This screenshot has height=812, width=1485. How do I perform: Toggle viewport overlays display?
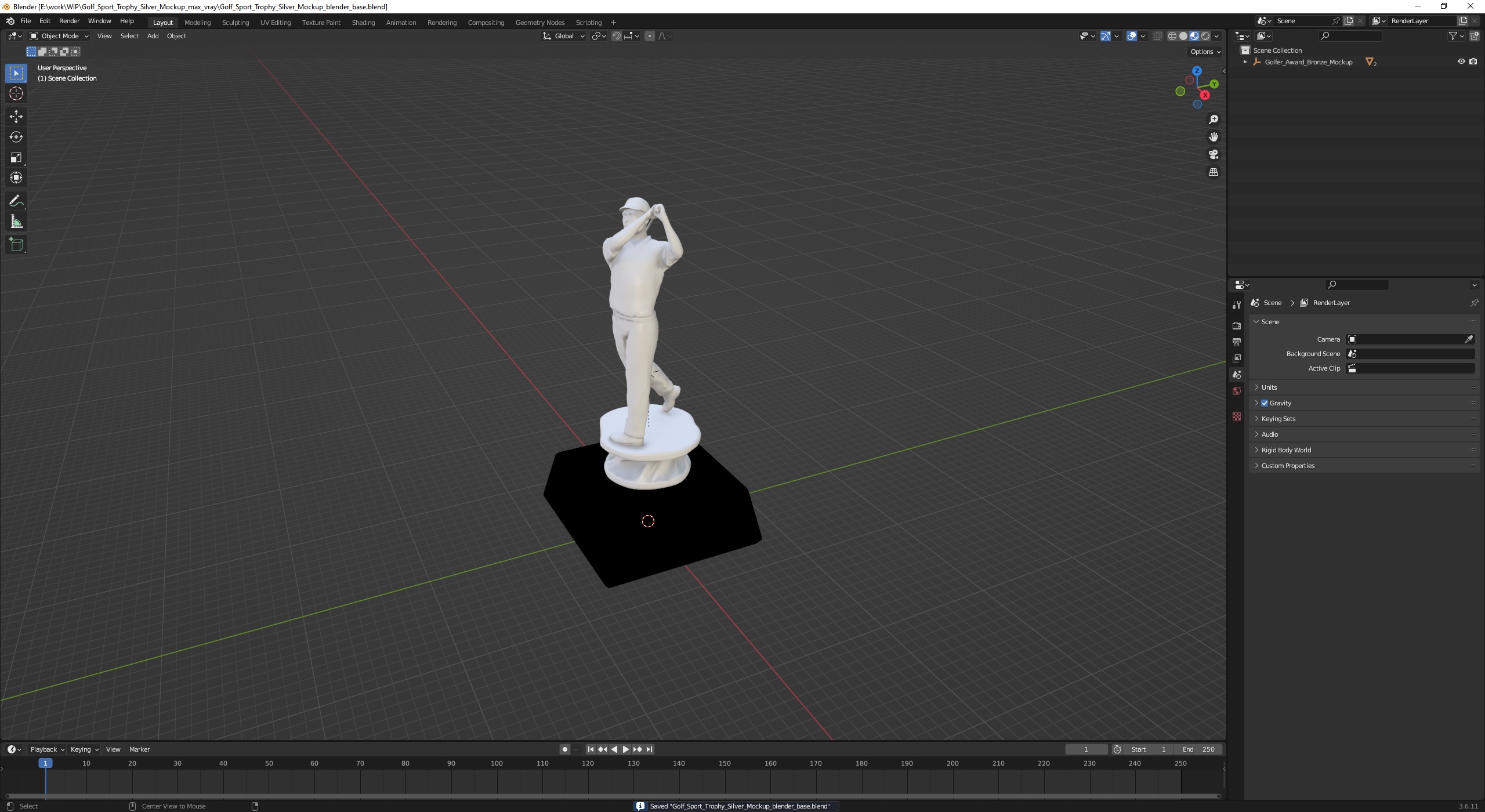[1132, 36]
